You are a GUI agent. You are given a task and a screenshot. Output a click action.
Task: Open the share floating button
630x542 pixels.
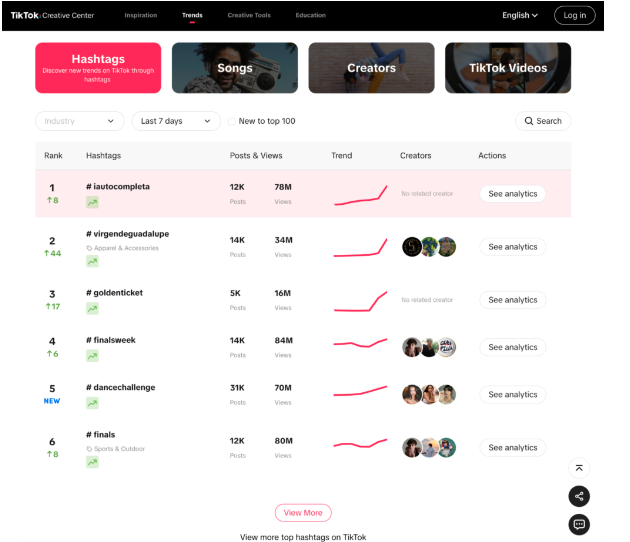tap(579, 496)
